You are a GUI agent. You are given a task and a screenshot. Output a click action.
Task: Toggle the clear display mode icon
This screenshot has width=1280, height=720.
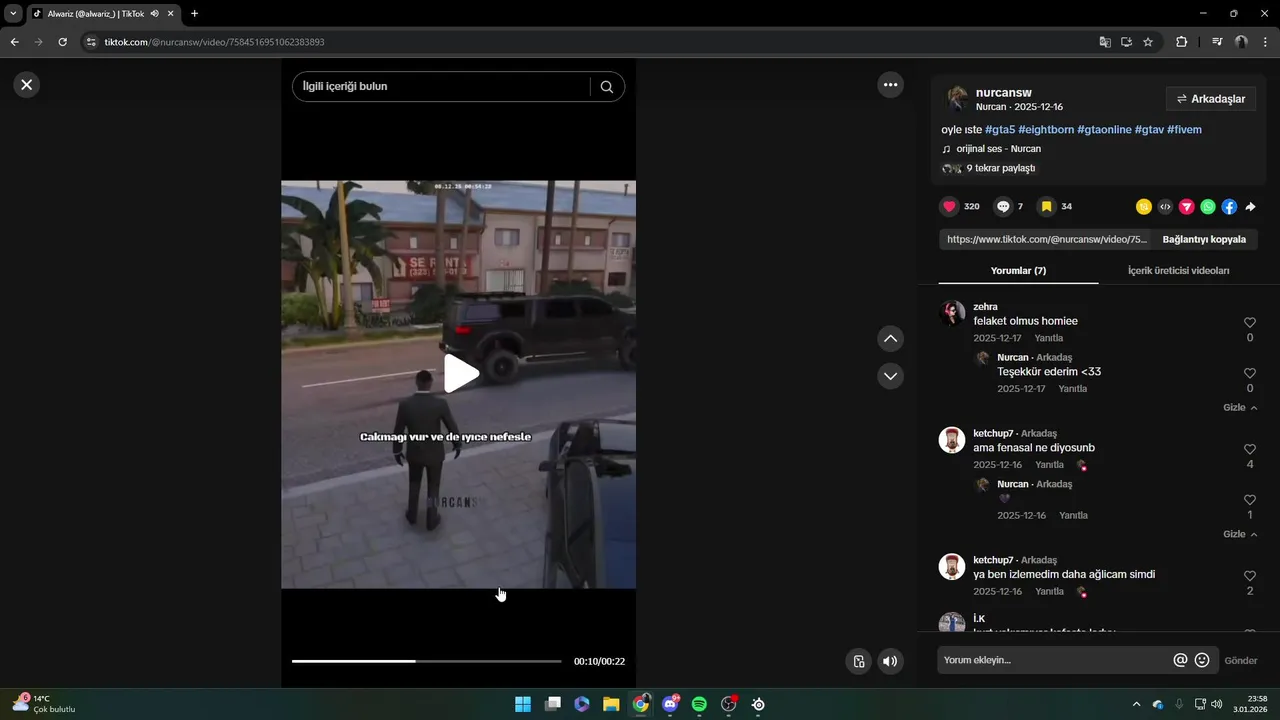pos(858,661)
